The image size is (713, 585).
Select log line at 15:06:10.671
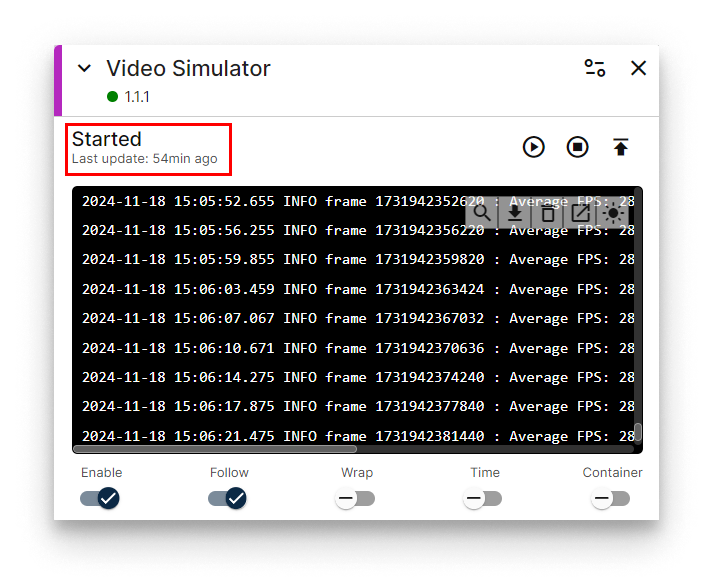[x=358, y=348]
